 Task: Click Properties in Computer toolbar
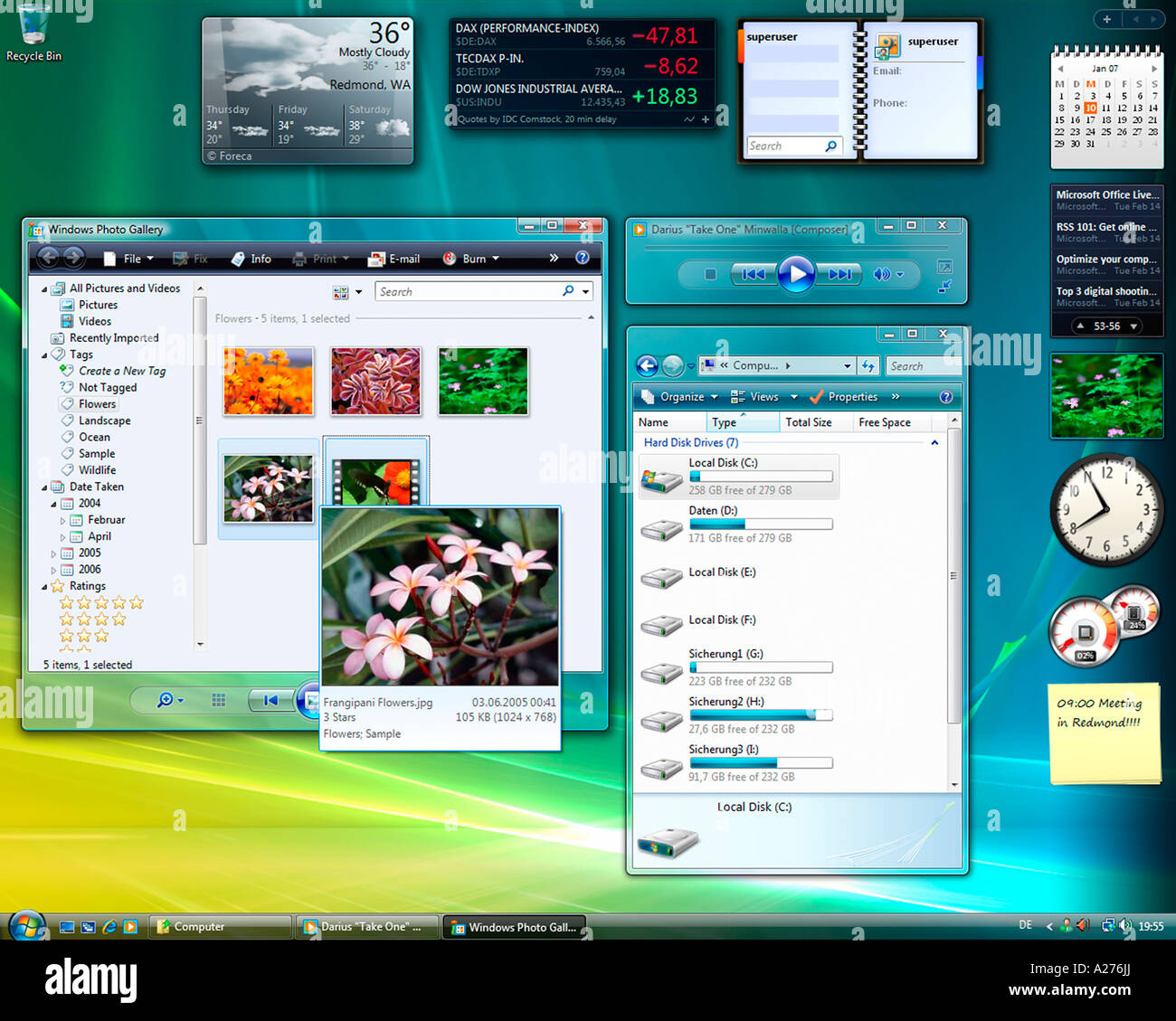point(843,397)
